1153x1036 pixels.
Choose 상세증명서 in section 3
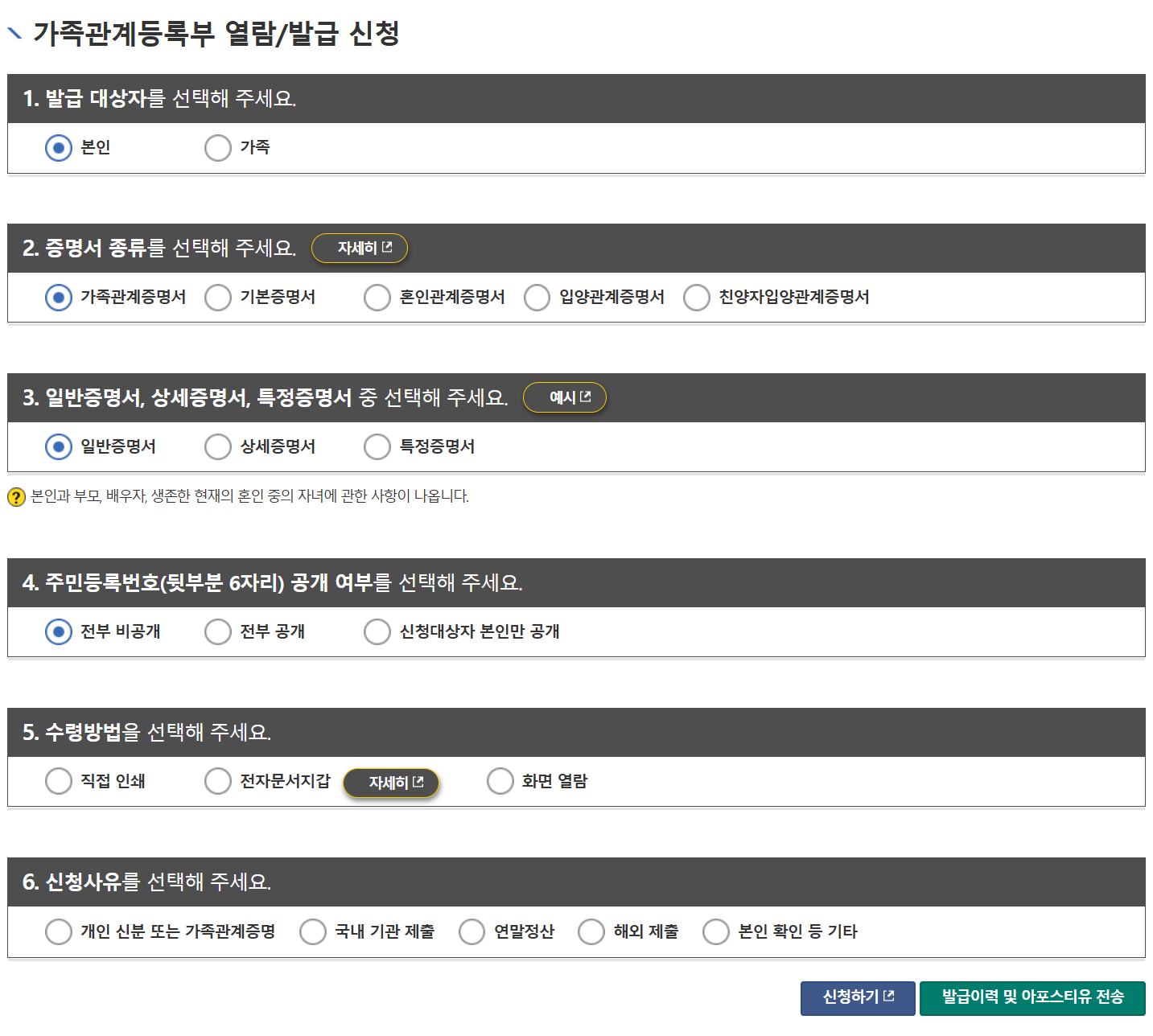[x=217, y=446]
